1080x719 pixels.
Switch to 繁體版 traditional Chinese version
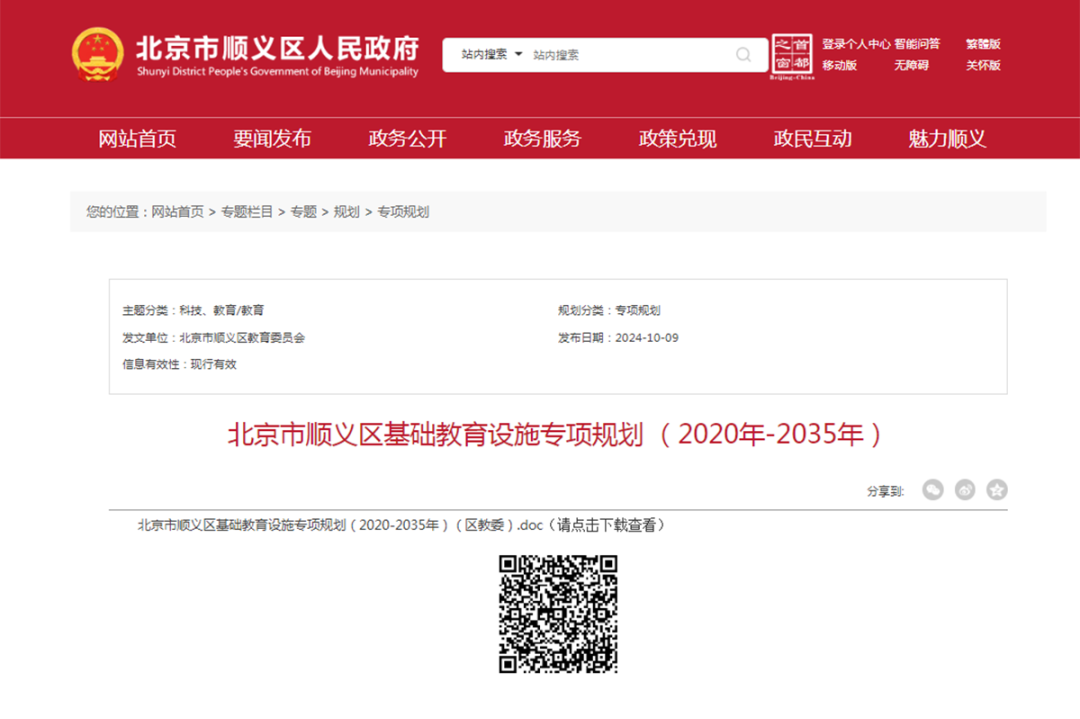(x=983, y=44)
